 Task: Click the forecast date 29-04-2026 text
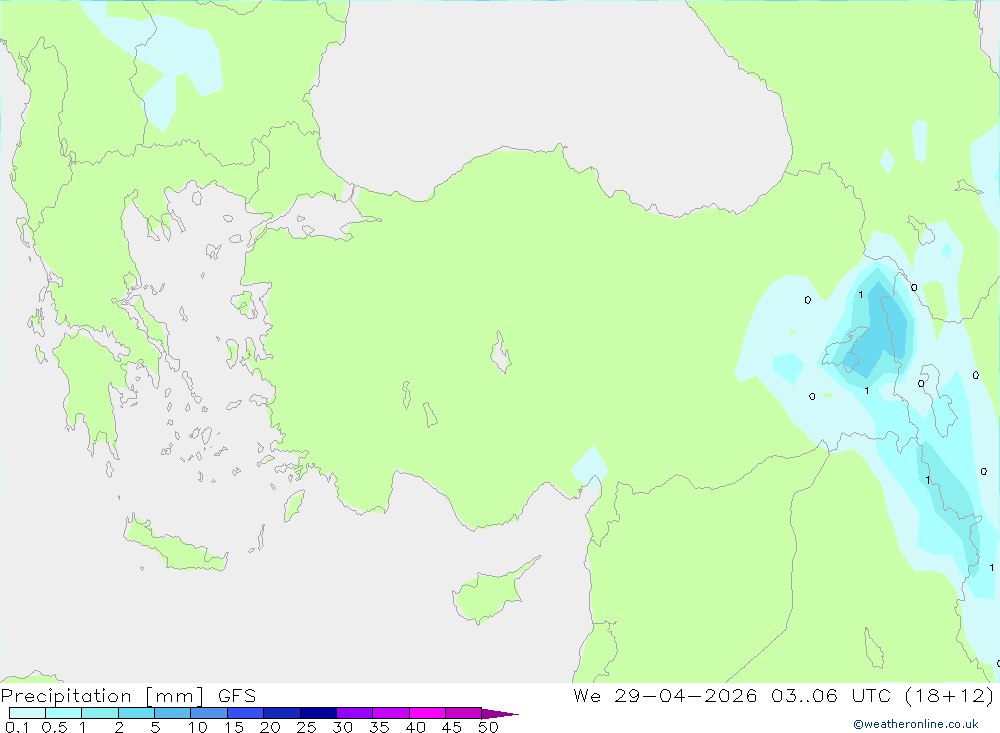pos(686,695)
